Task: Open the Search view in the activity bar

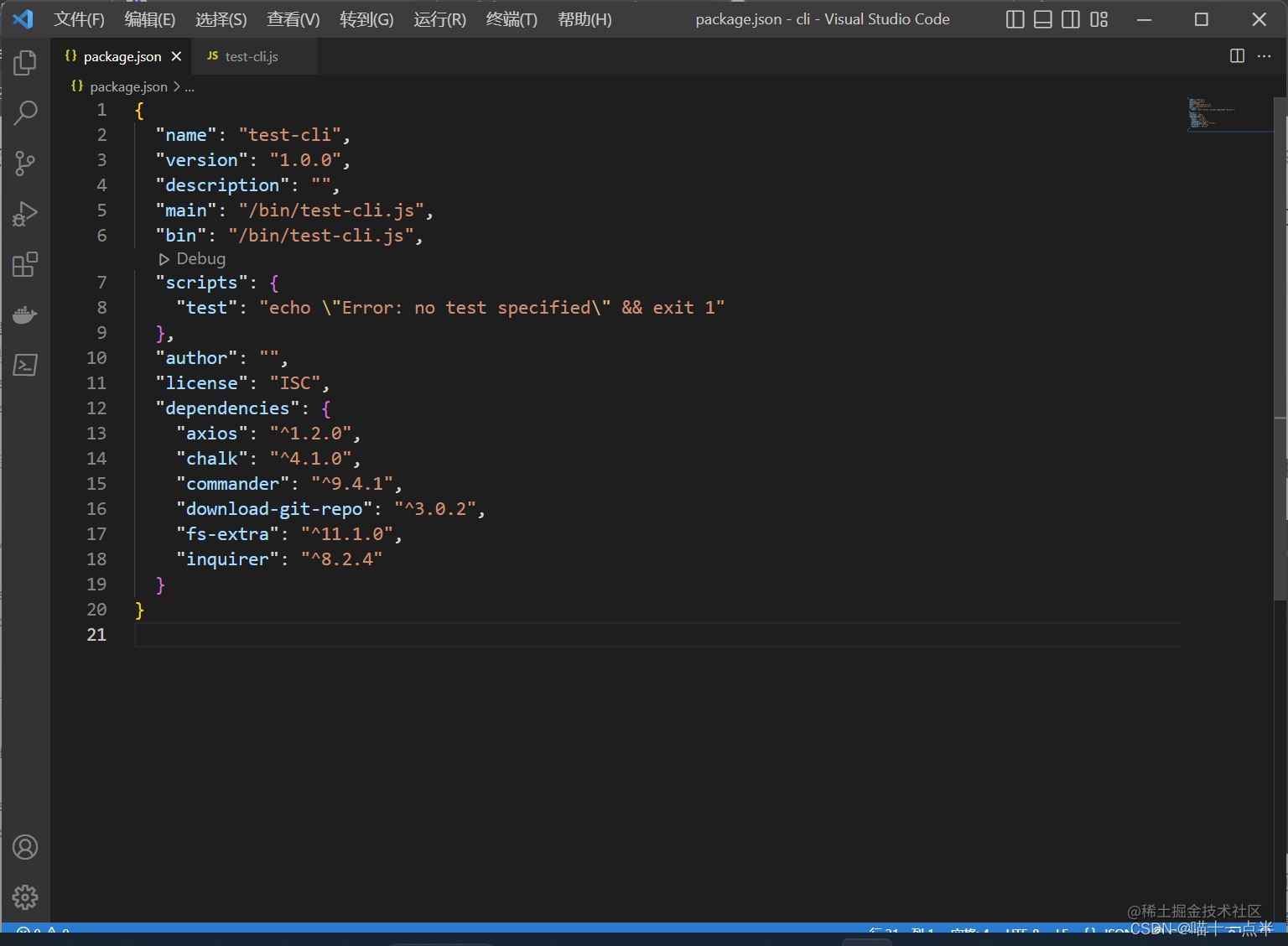Action: (x=25, y=112)
